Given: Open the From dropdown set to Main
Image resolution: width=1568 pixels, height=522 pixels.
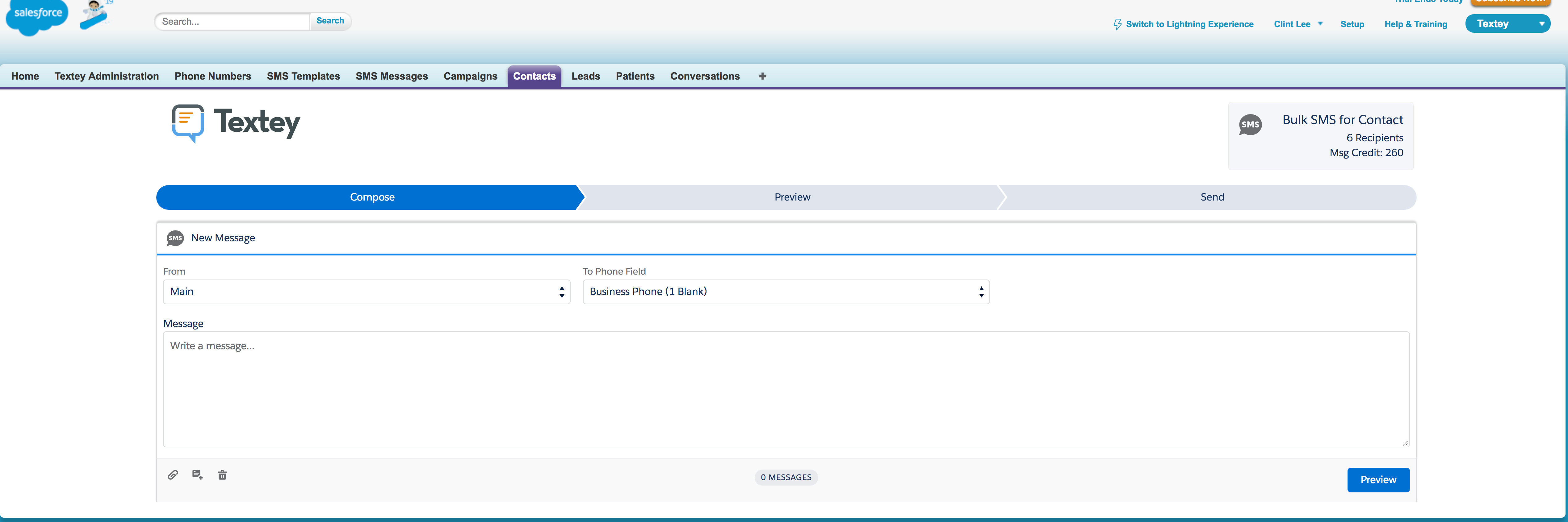Looking at the screenshot, I should coord(367,292).
